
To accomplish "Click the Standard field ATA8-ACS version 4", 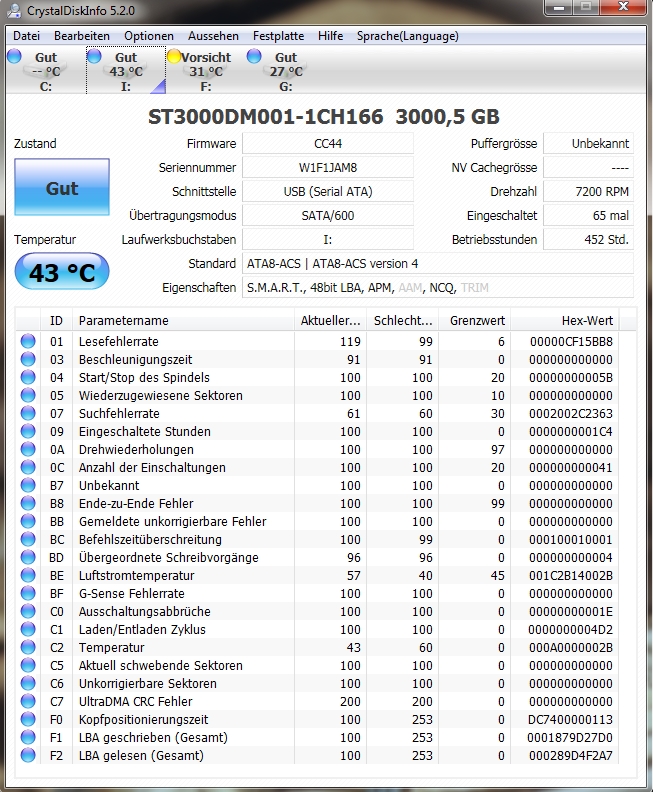I will tap(438, 264).
